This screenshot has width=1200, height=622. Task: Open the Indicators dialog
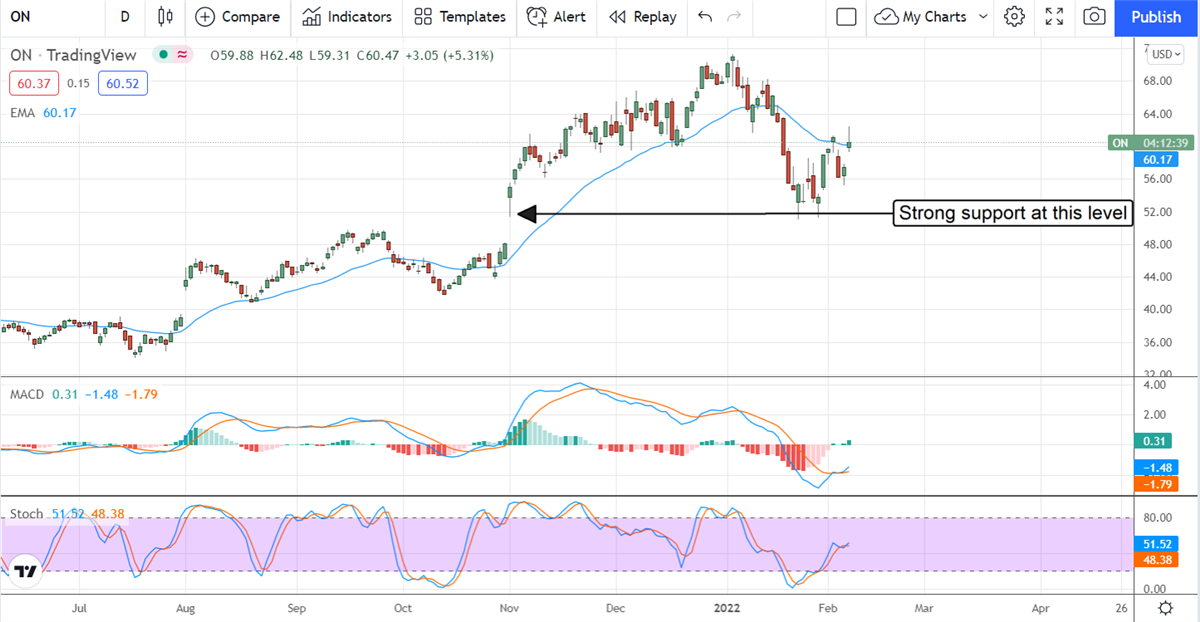click(x=347, y=17)
